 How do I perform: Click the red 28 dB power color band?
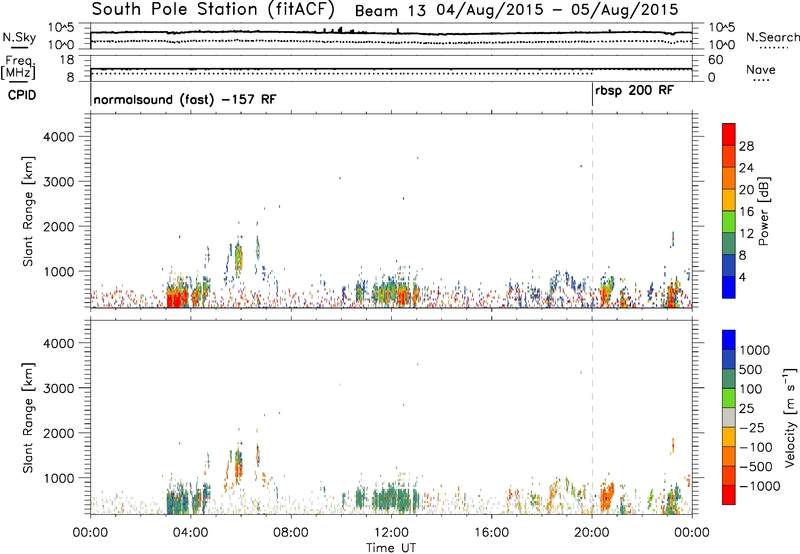tap(729, 135)
